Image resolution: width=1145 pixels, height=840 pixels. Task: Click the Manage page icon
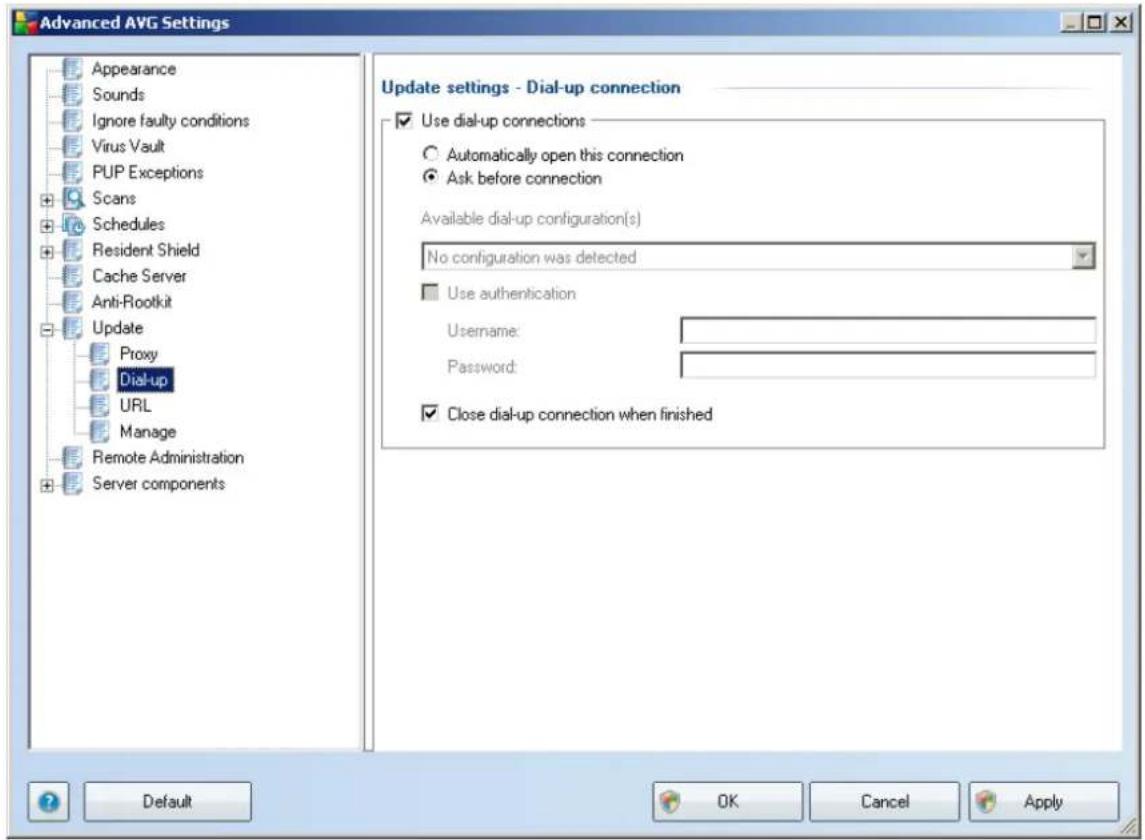coord(99,432)
